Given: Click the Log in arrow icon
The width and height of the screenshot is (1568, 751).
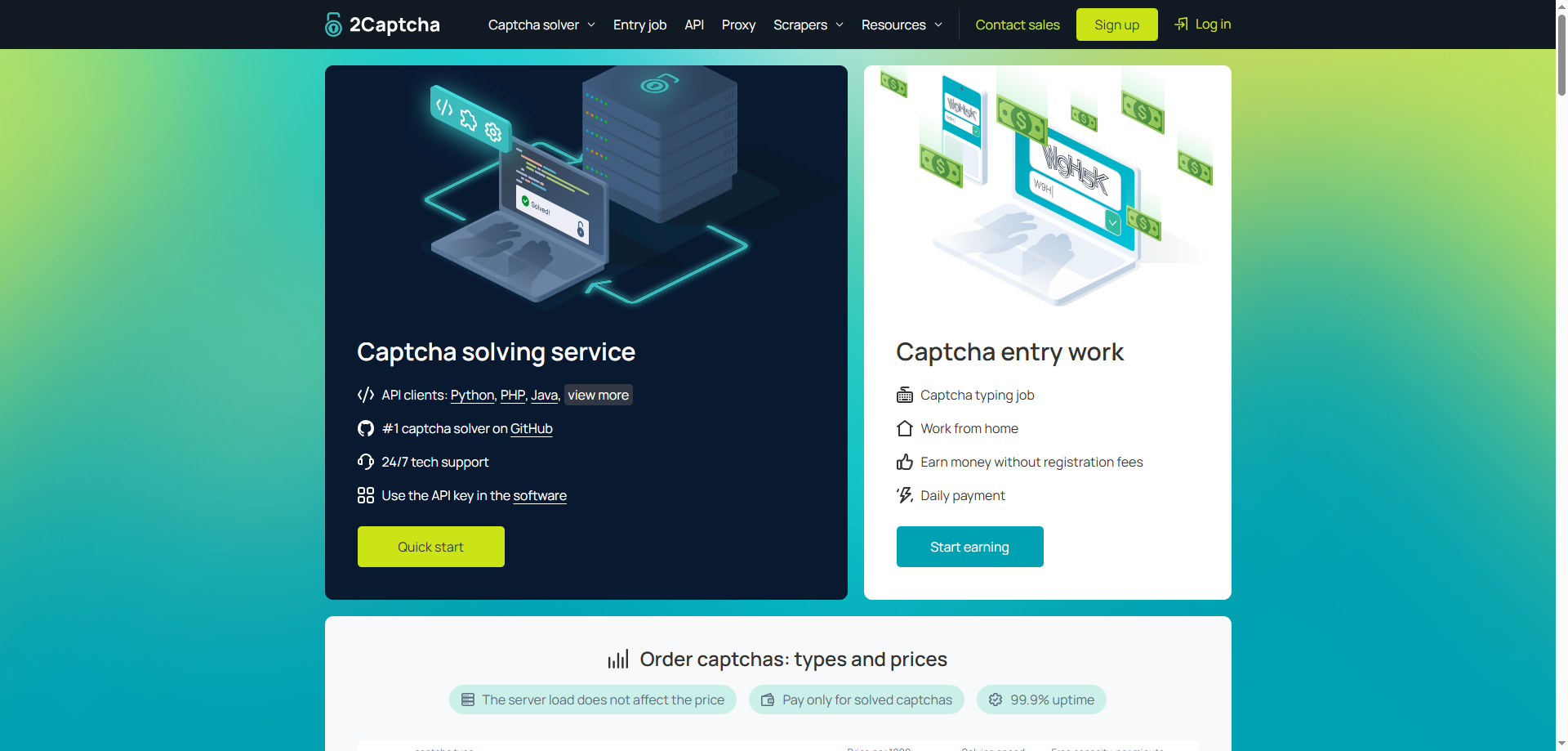Looking at the screenshot, I should 1181,25.
